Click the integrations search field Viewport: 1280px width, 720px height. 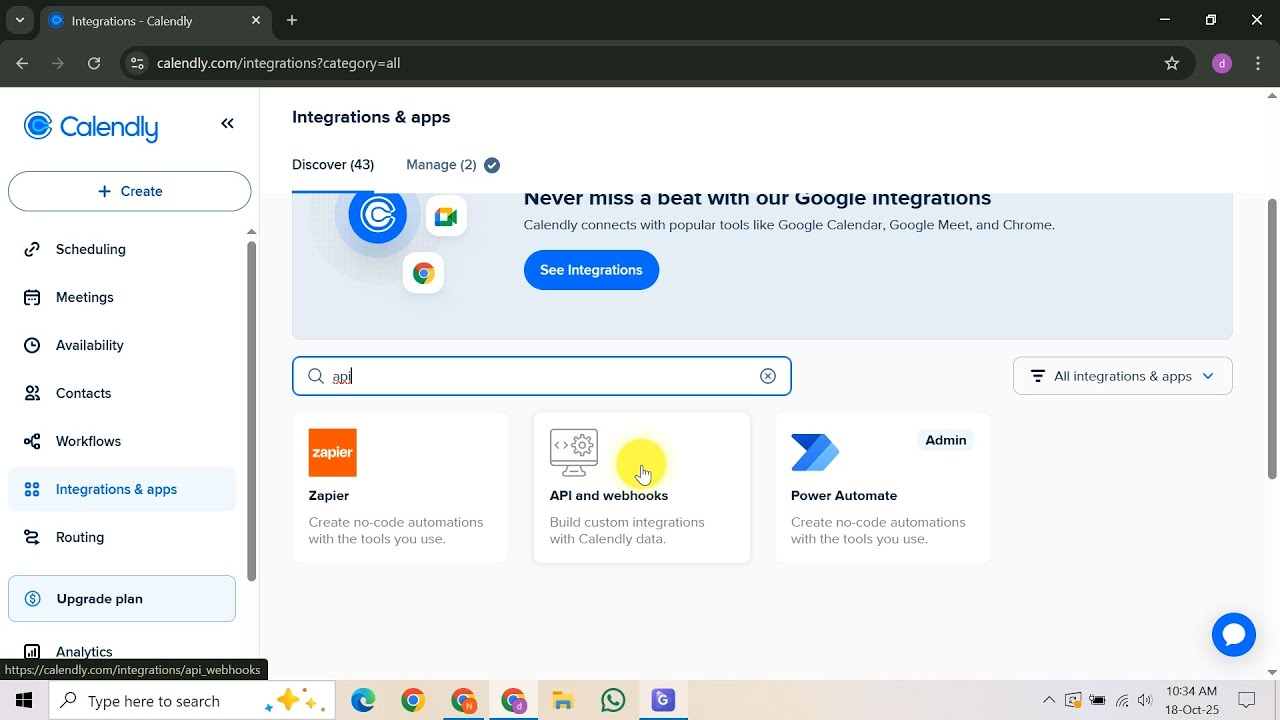(x=542, y=376)
